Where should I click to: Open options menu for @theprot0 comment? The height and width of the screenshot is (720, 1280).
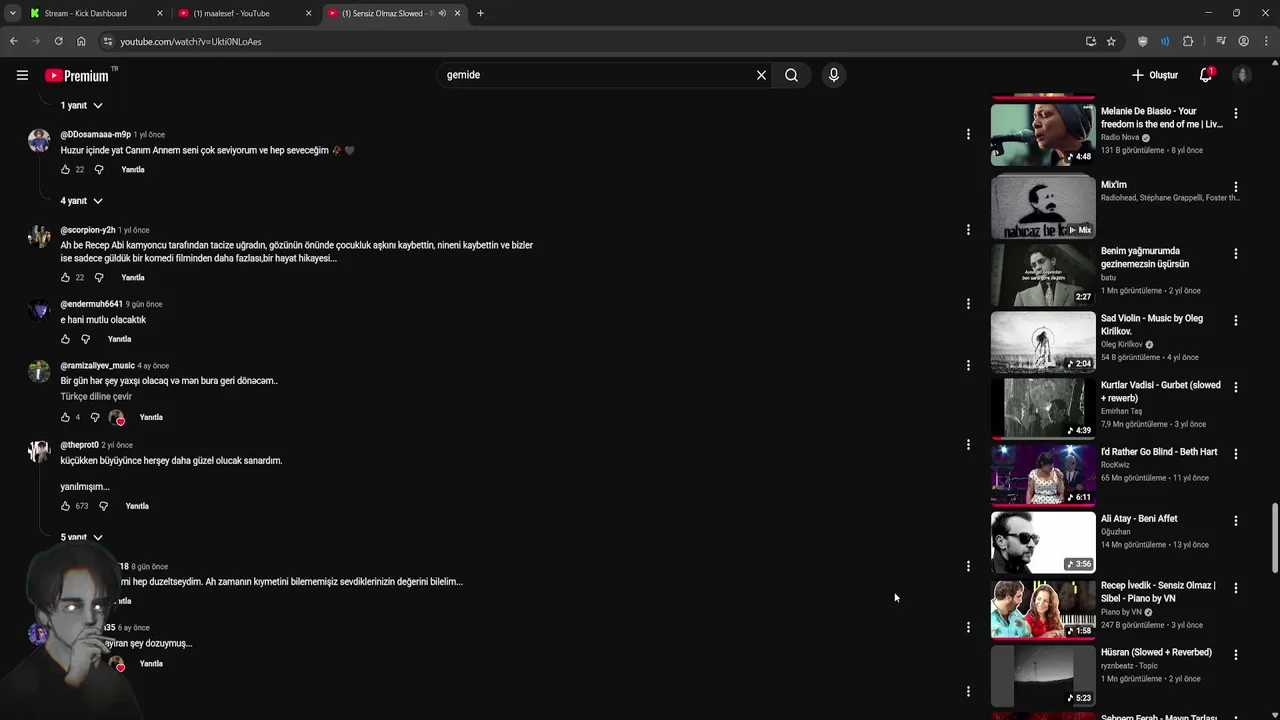pyautogui.click(x=967, y=445)
